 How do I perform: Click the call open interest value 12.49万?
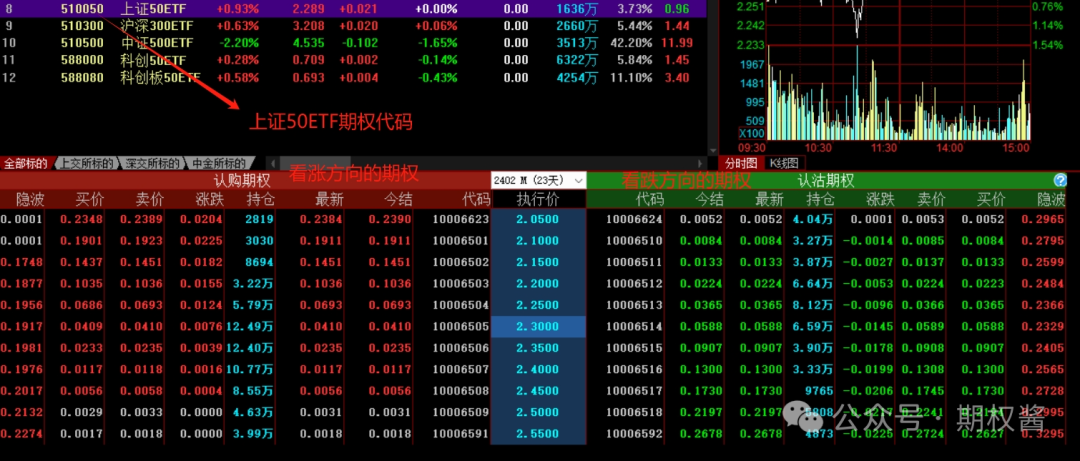249,327
